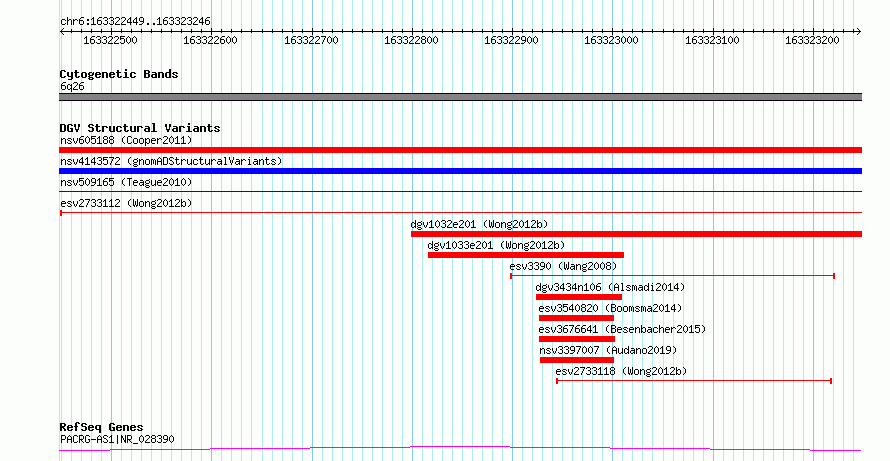Open gene PACRG-AS1|NR_028390 label
This screenshot has width=890, height=461.
[117, 439]
